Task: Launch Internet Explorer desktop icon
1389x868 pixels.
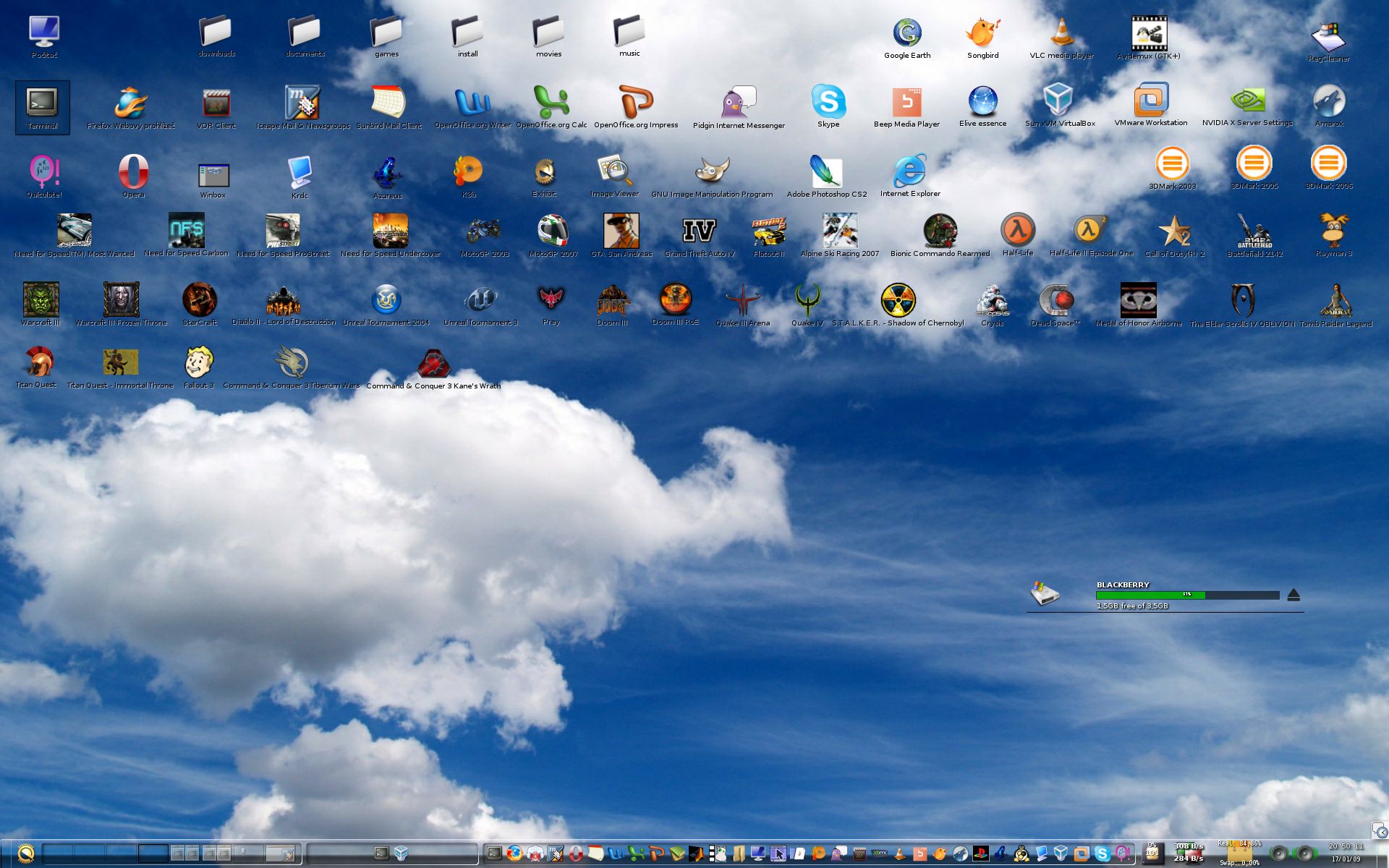Action: point(910,174)
